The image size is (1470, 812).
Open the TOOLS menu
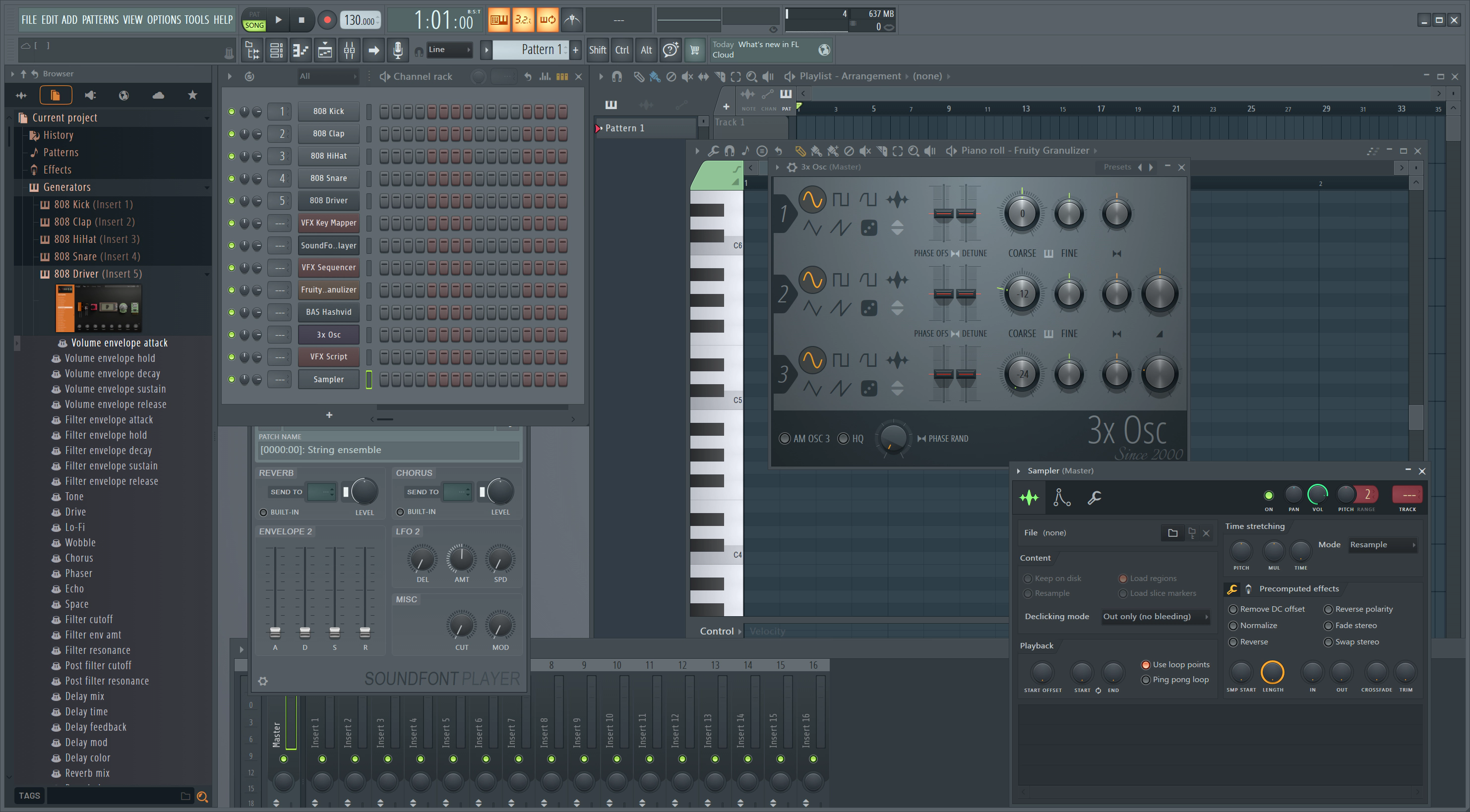[x=196, y=20]
